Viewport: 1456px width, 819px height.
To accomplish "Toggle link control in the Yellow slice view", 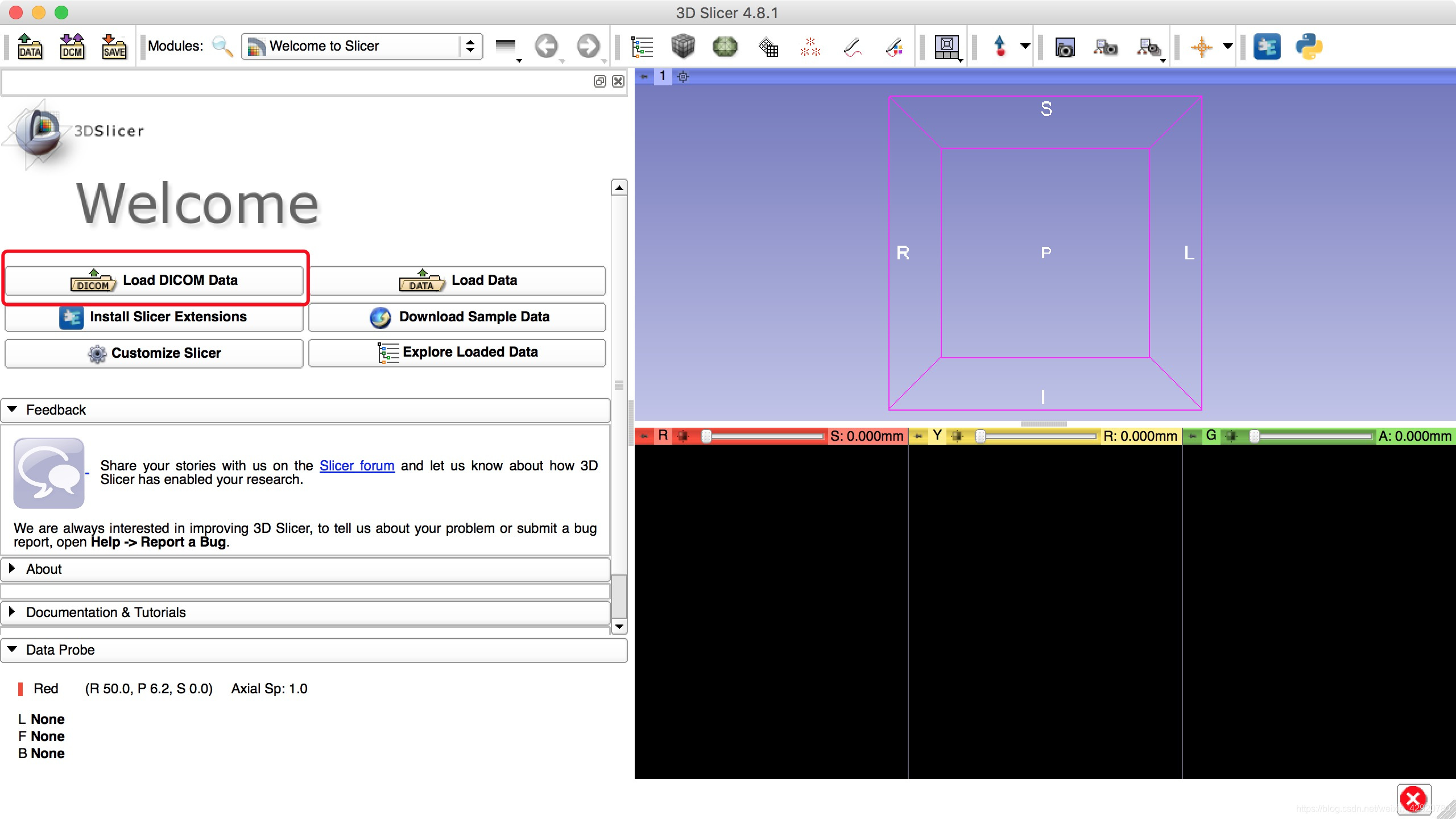I will tap(958, 436).
